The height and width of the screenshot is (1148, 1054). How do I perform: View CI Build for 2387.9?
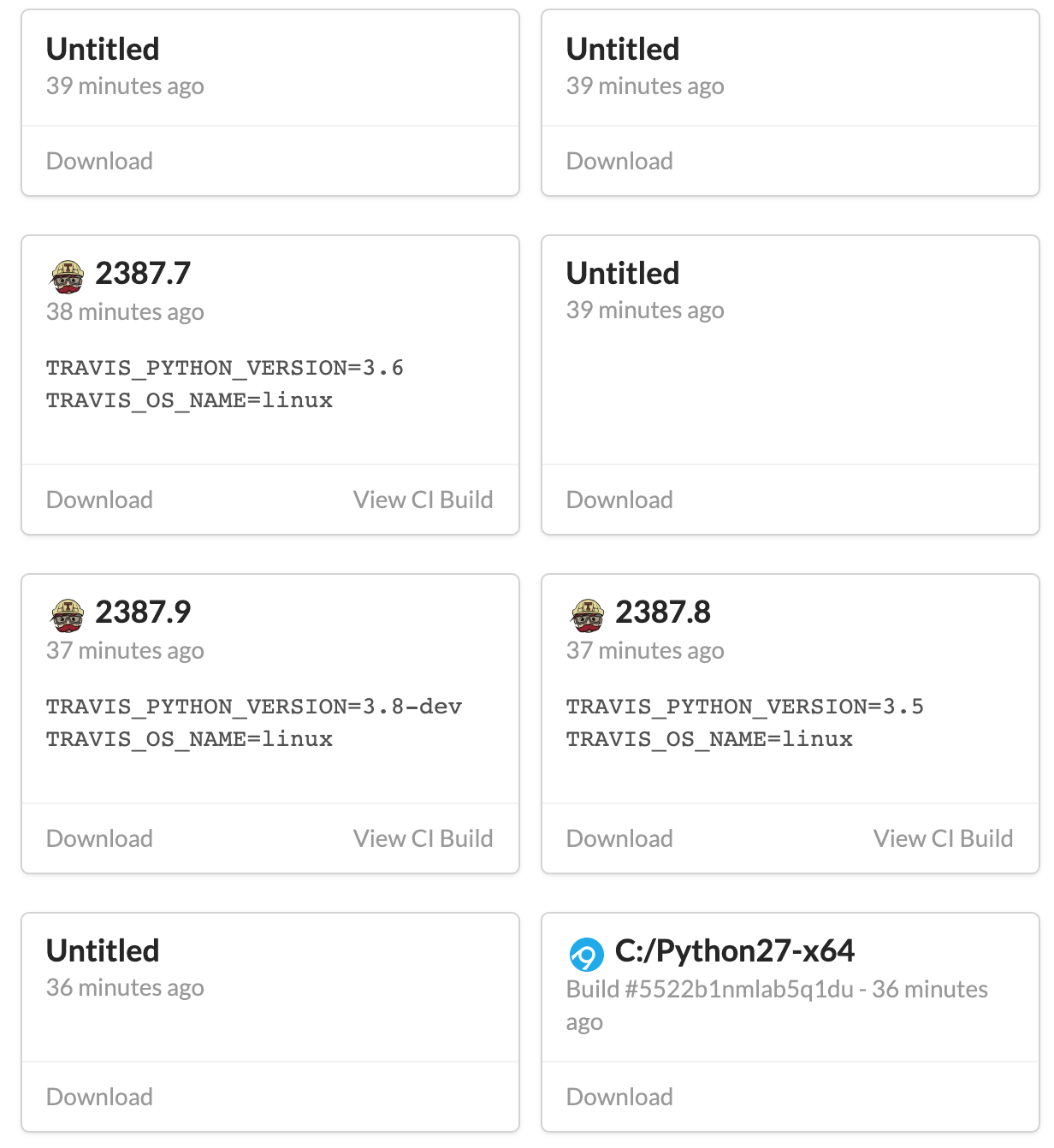point(423,838)
